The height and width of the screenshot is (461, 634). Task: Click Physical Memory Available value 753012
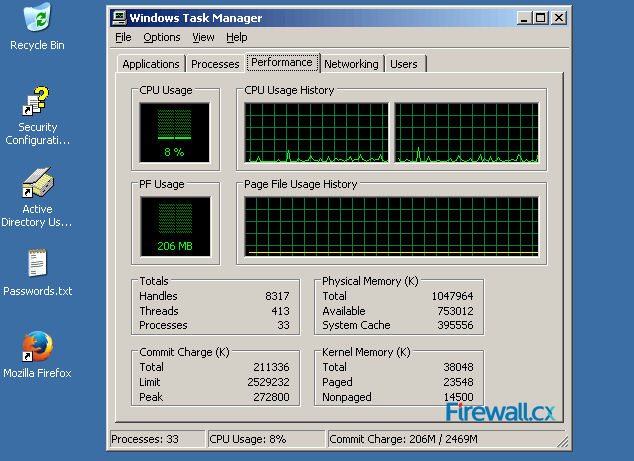pyautogui.click(x=455, y=311)
